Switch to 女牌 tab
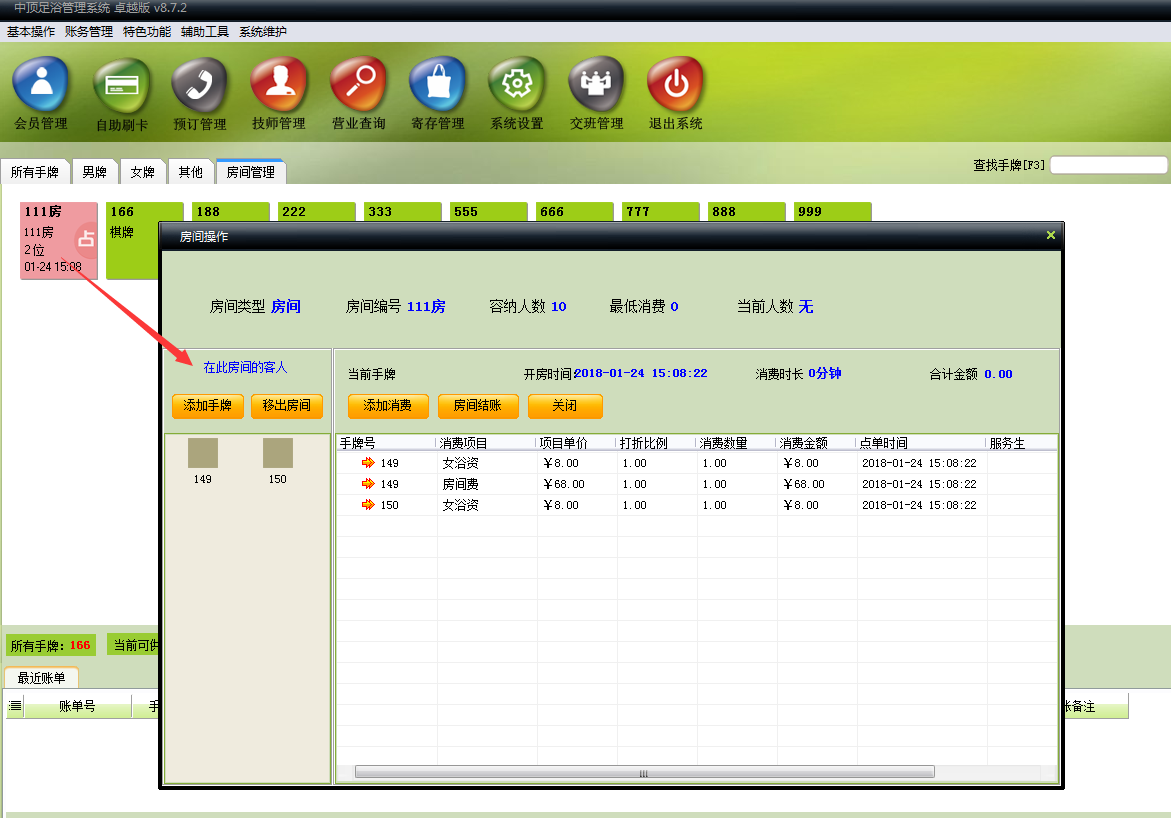The width and height of the screenshot is (1171, 818). pyautogui.click(x=143, y=172)
